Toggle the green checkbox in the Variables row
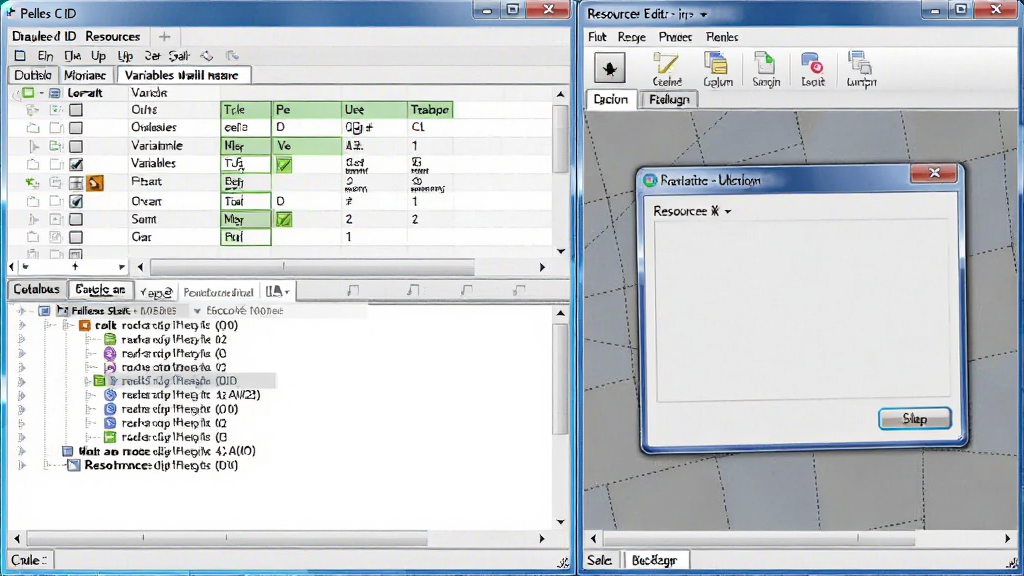The width and height of the screenshot is (1024, 576). click(x=284, y=165)
